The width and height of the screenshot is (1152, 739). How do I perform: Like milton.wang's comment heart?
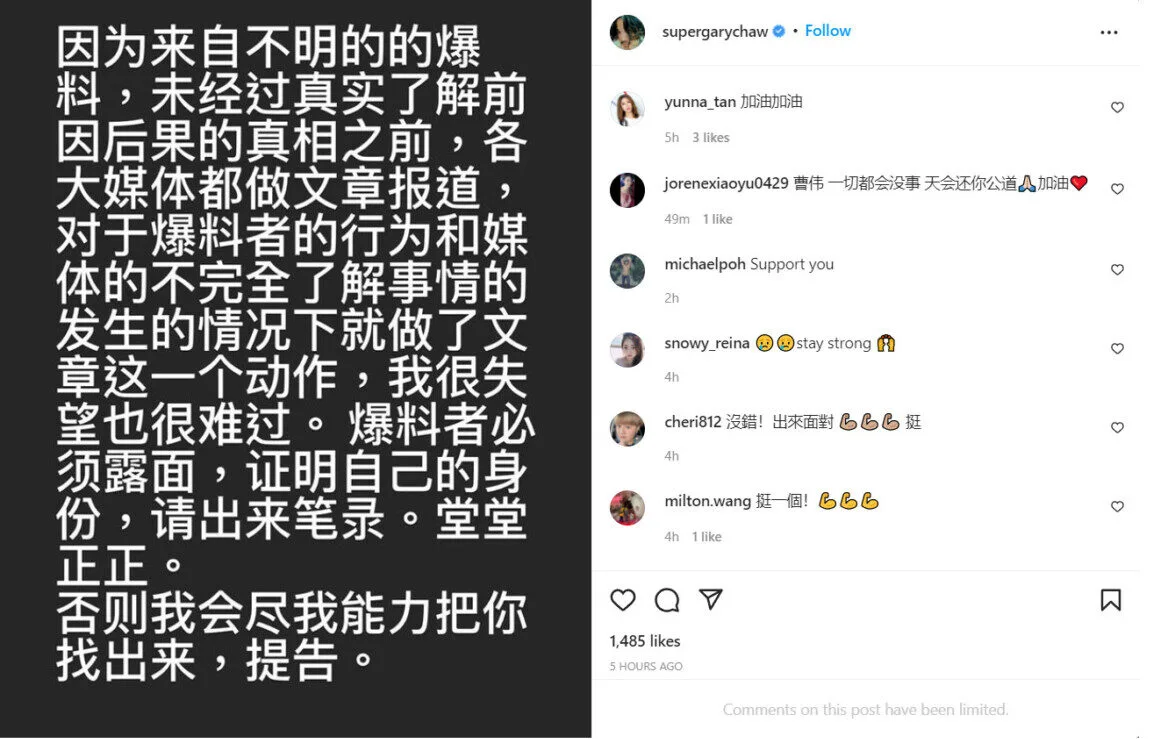pyautogui.click(x=1117, y=506)
